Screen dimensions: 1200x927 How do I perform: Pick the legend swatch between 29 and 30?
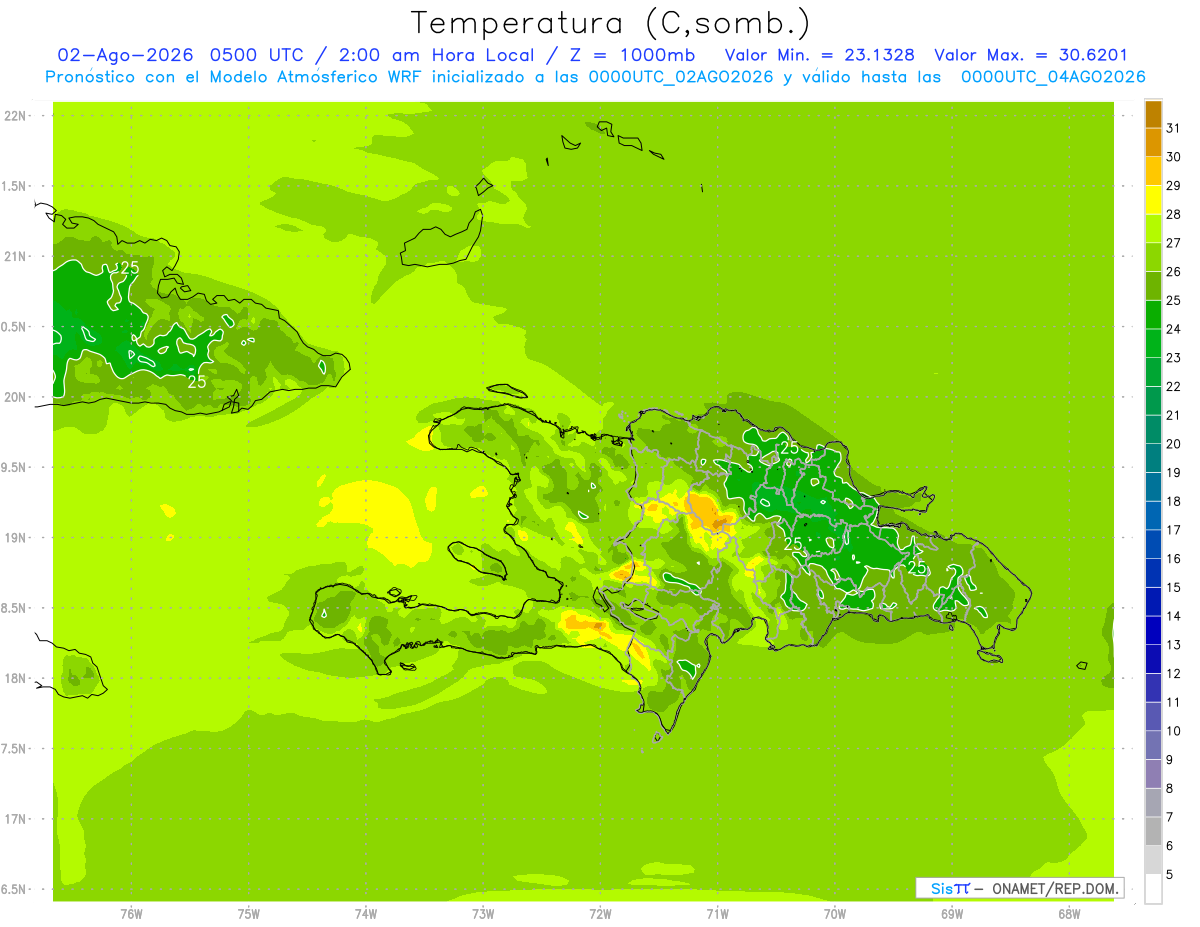1153,172
